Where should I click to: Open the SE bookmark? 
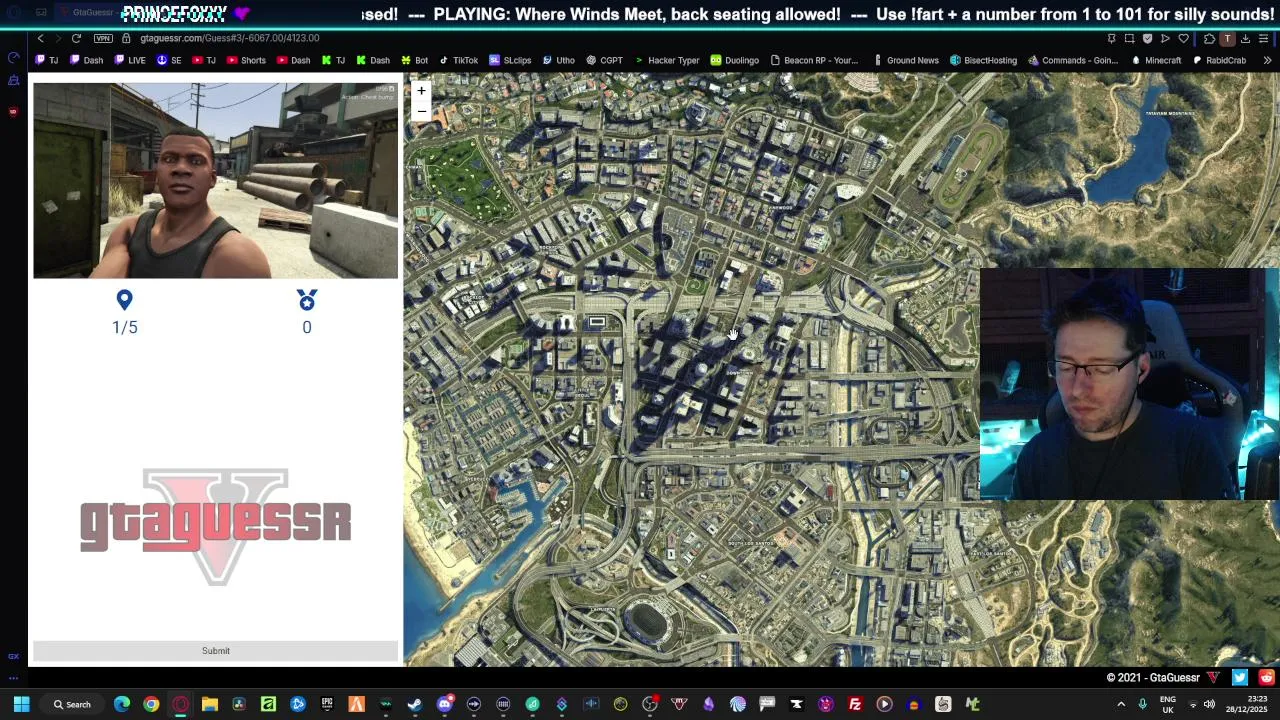tap(169, 60)
